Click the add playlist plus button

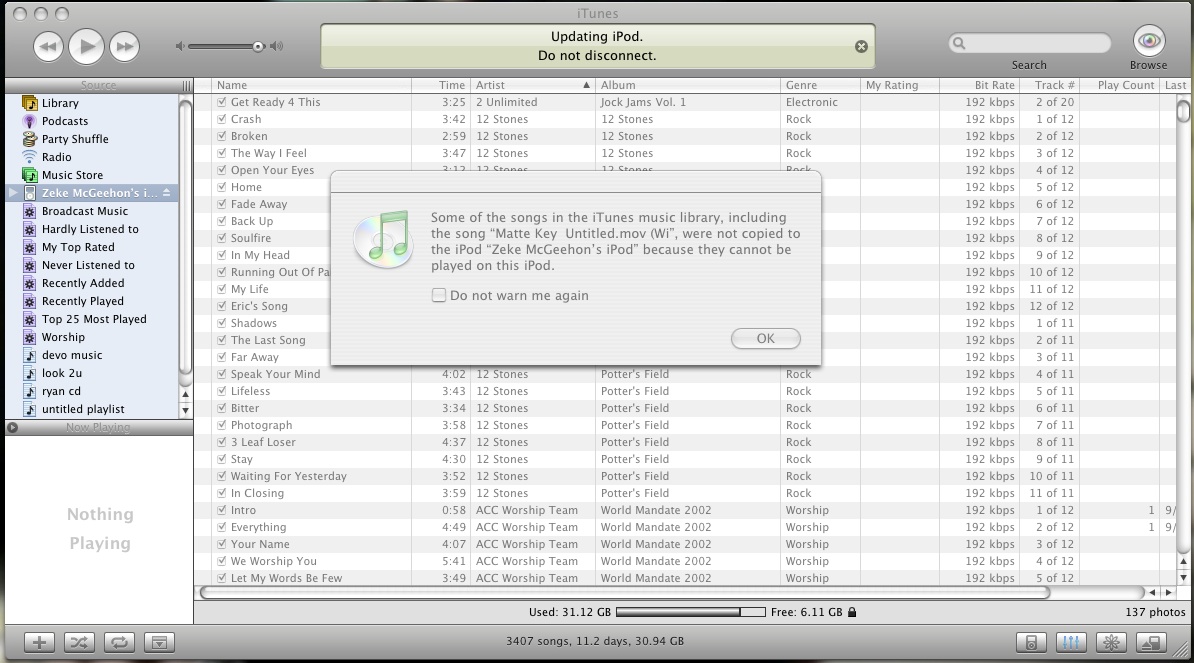point(39,642)
